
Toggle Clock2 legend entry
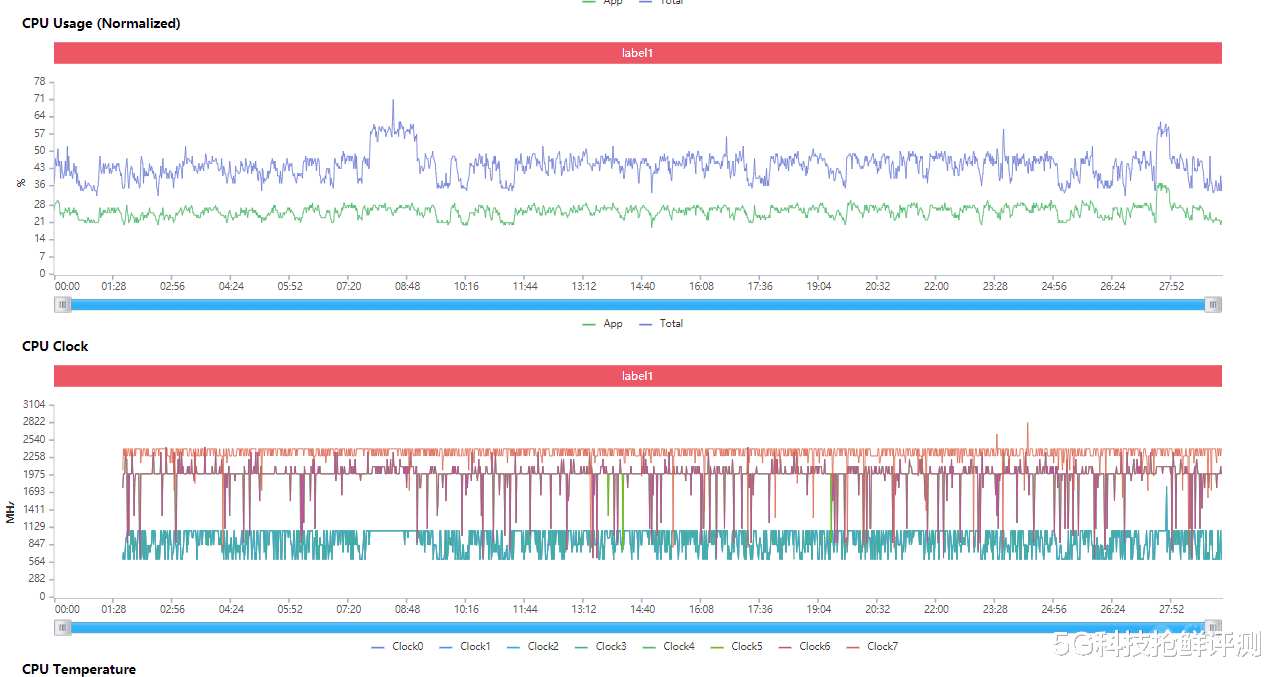coord(533,647)
